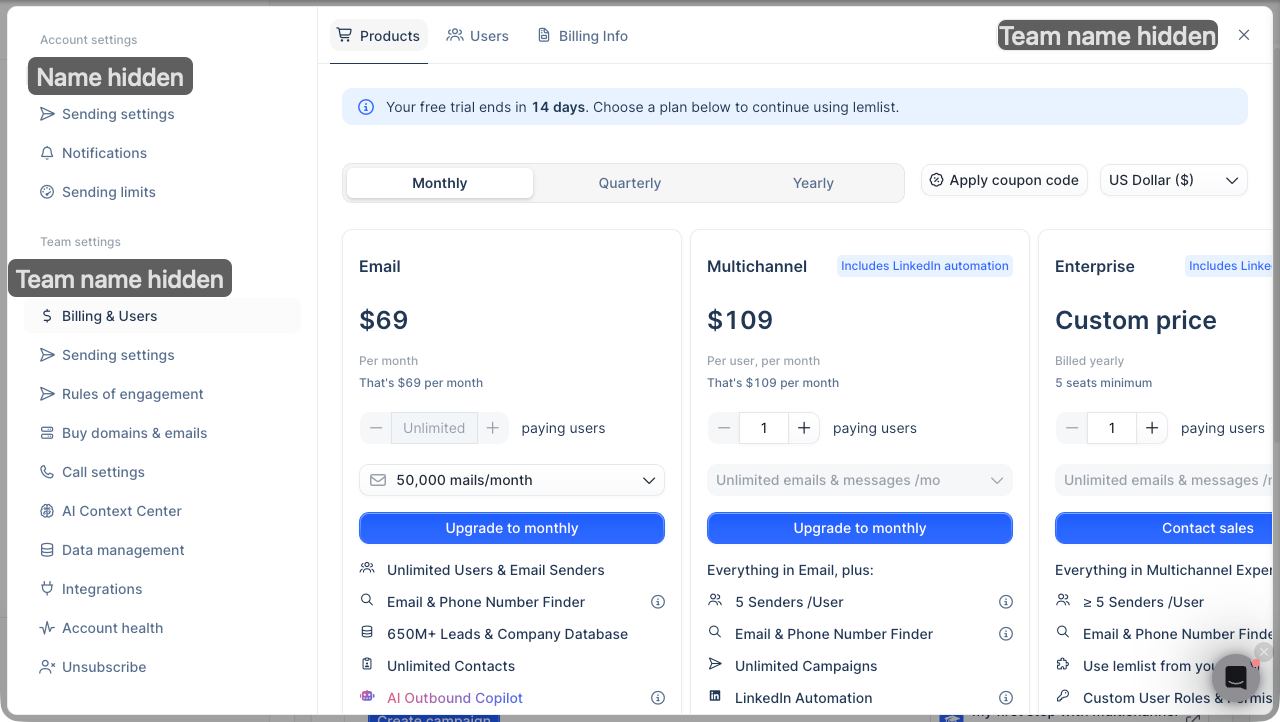Open the US Dollar currency dropdown
This screenshot has height=722, width=1280.
click(x=1174, y=180)
